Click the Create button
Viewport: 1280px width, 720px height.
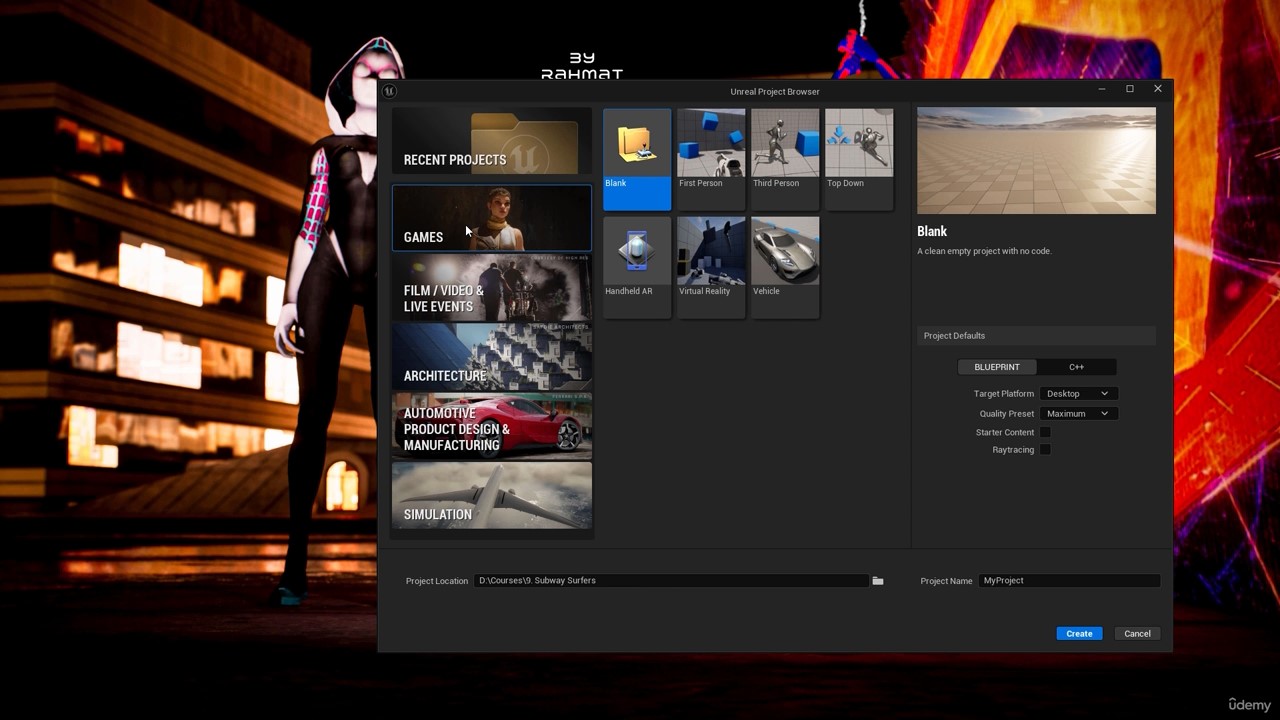[1079, 633]
